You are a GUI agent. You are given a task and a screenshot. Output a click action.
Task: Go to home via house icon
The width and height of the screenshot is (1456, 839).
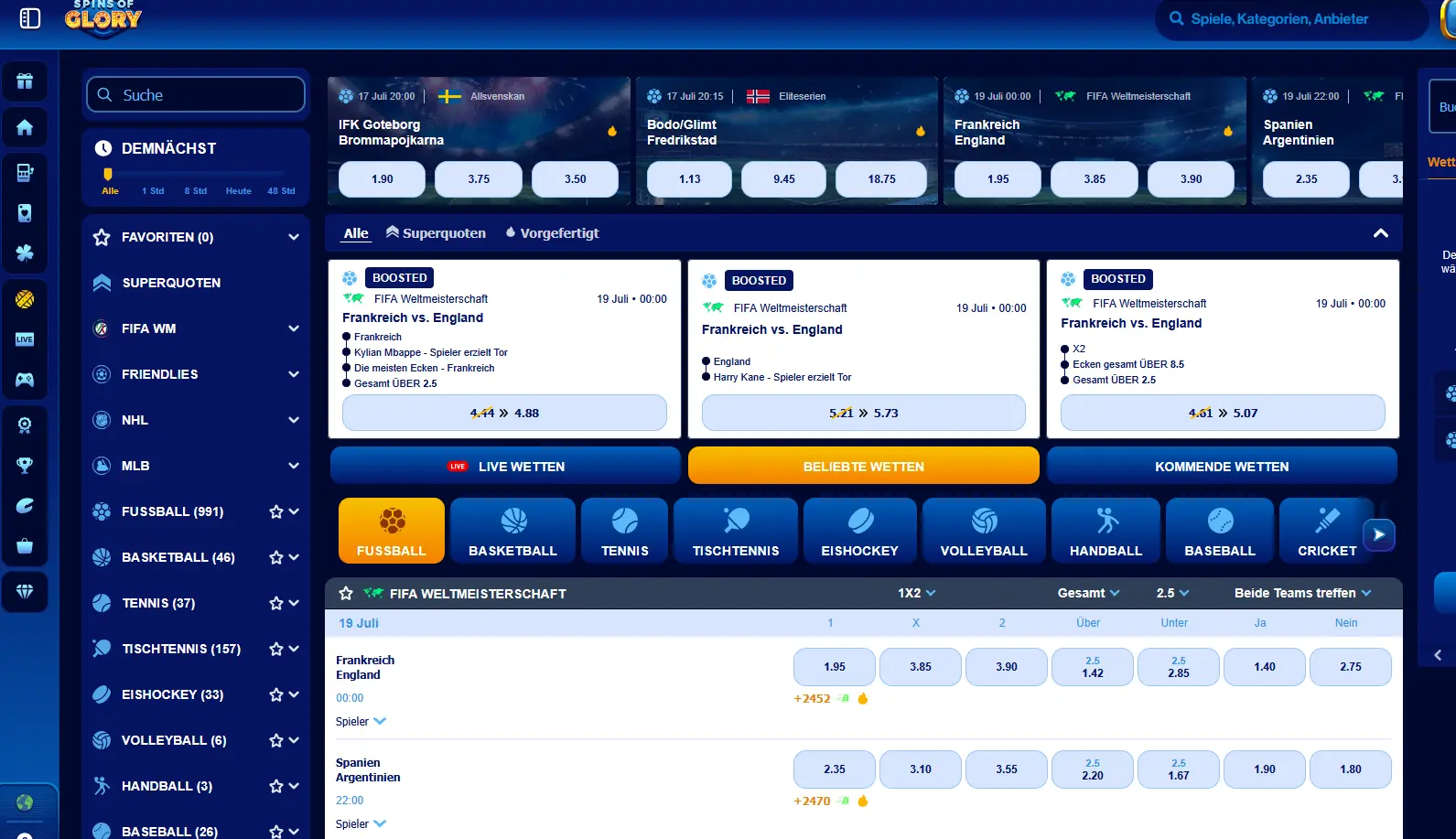tap(25, 127)
